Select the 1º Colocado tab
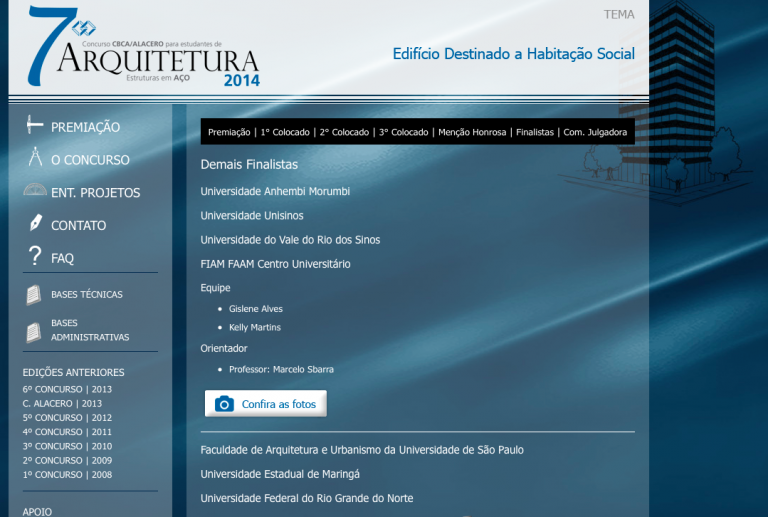 (x=285, y=132)
